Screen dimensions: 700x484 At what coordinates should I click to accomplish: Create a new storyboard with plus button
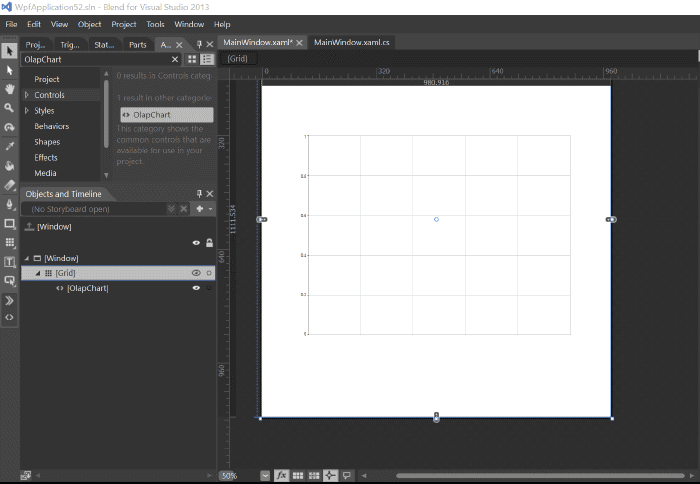(x=200, y=209)
